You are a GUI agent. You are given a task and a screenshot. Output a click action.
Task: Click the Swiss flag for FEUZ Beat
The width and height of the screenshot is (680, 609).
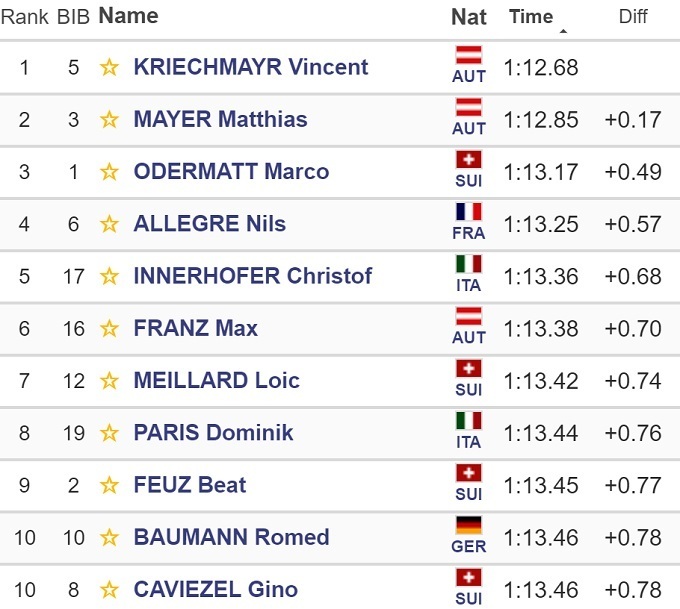468,474
